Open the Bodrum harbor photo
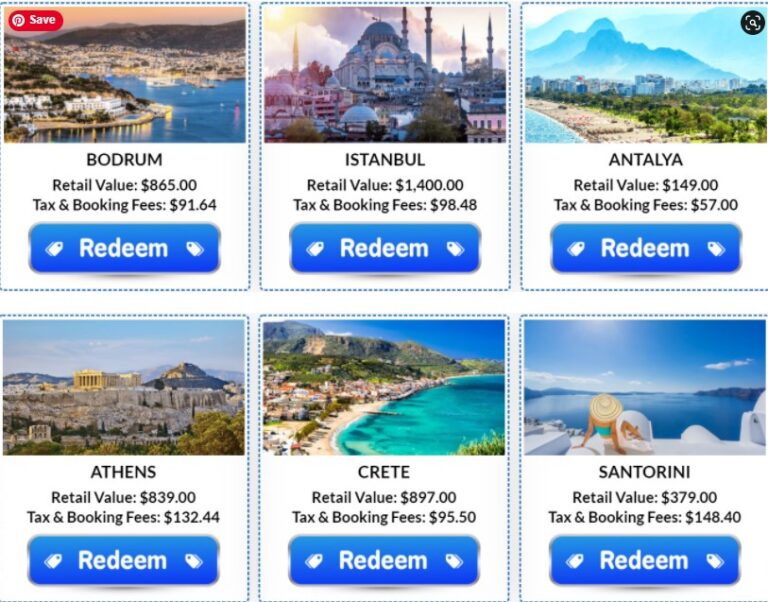 [x=125, y=74]
